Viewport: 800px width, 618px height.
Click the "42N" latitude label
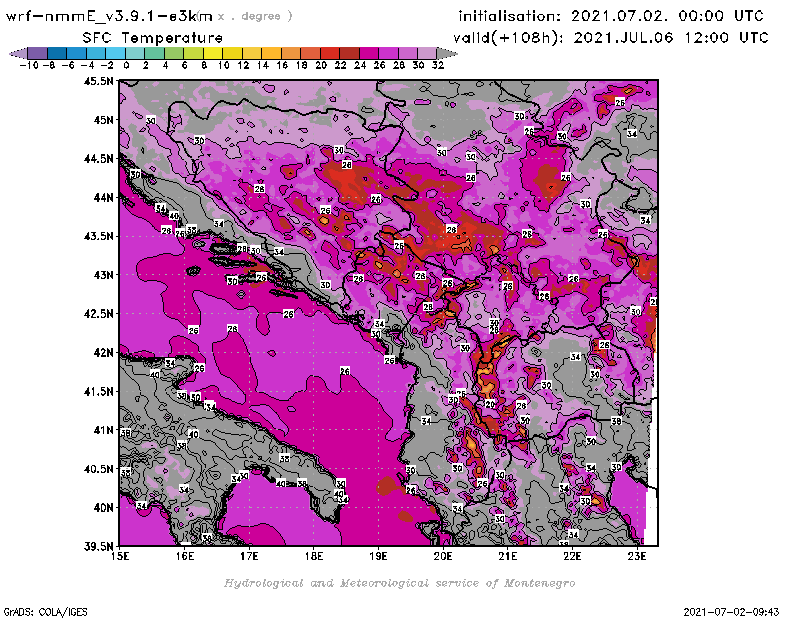pyautogui.click(x=103, y=353)
